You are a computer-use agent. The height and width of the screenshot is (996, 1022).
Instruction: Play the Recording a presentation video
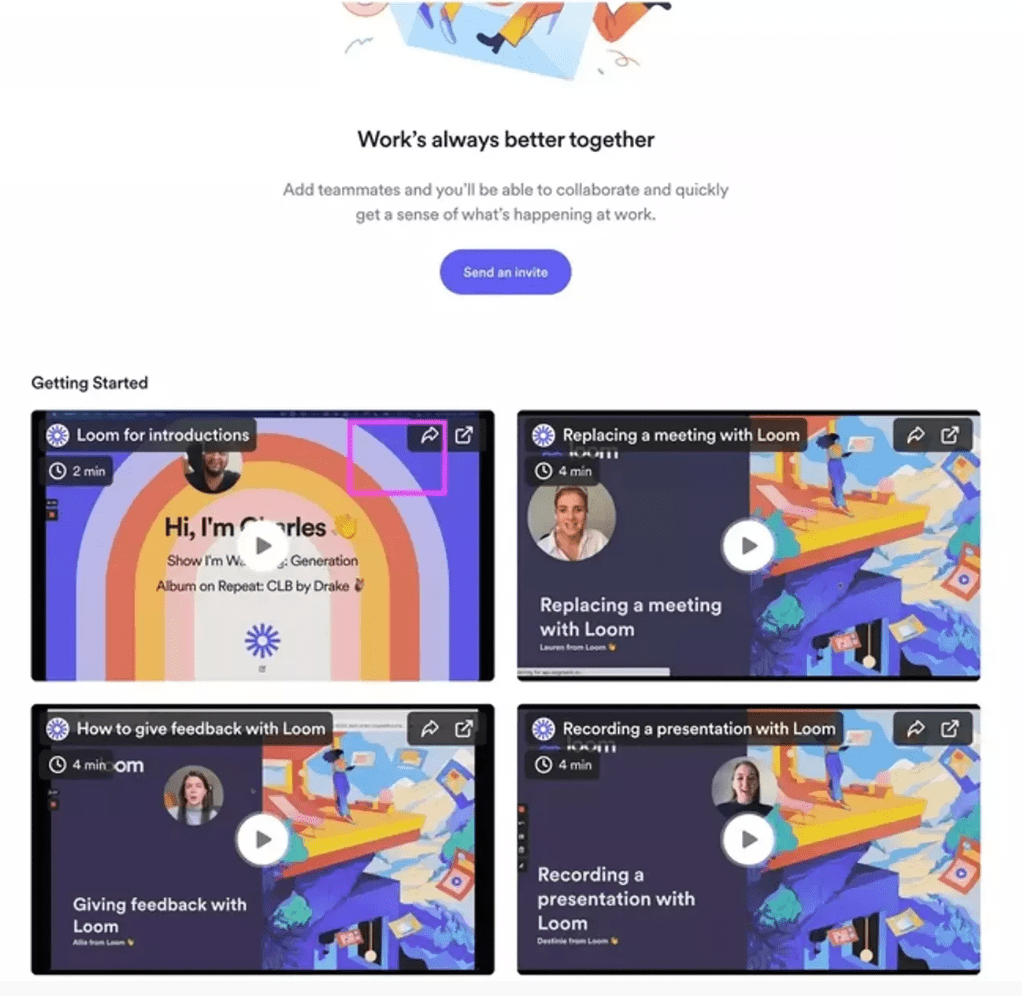click(x=748, y=839)
